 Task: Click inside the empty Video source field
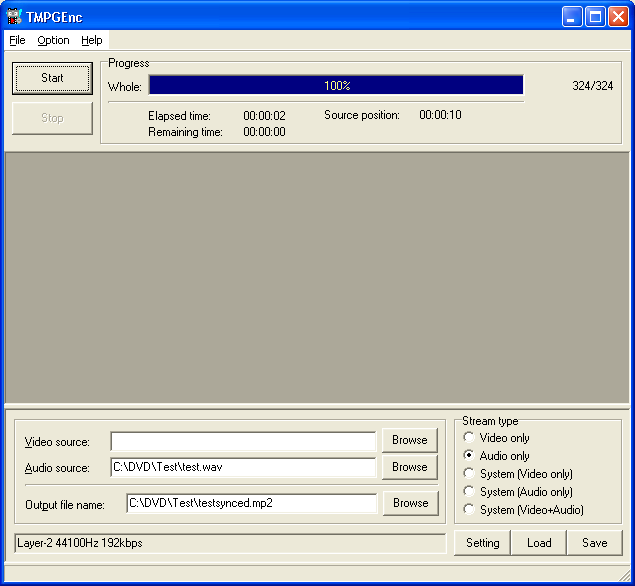[x=243, y=441]
